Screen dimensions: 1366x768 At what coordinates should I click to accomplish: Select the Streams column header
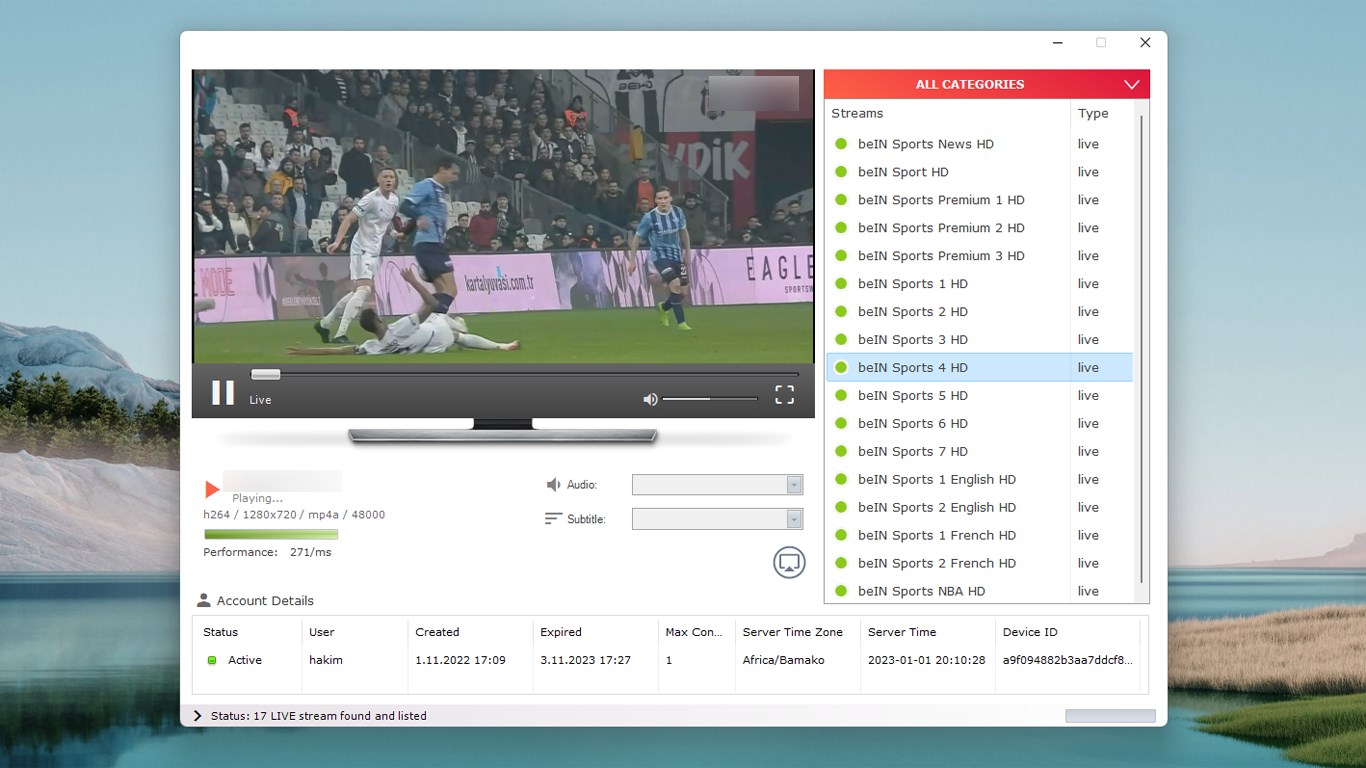tap(857, 113)
